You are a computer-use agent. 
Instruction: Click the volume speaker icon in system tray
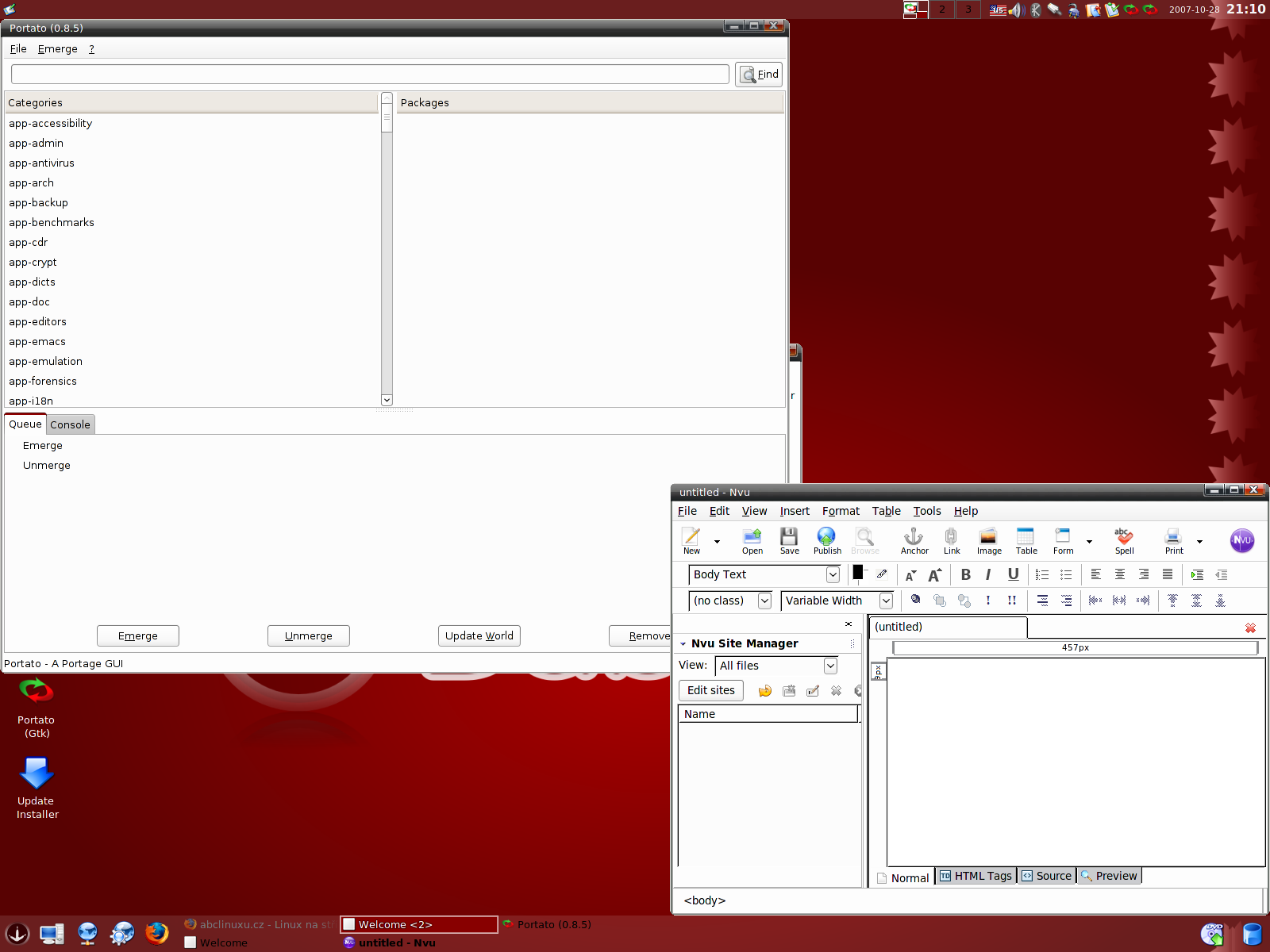coord(1017,10)
